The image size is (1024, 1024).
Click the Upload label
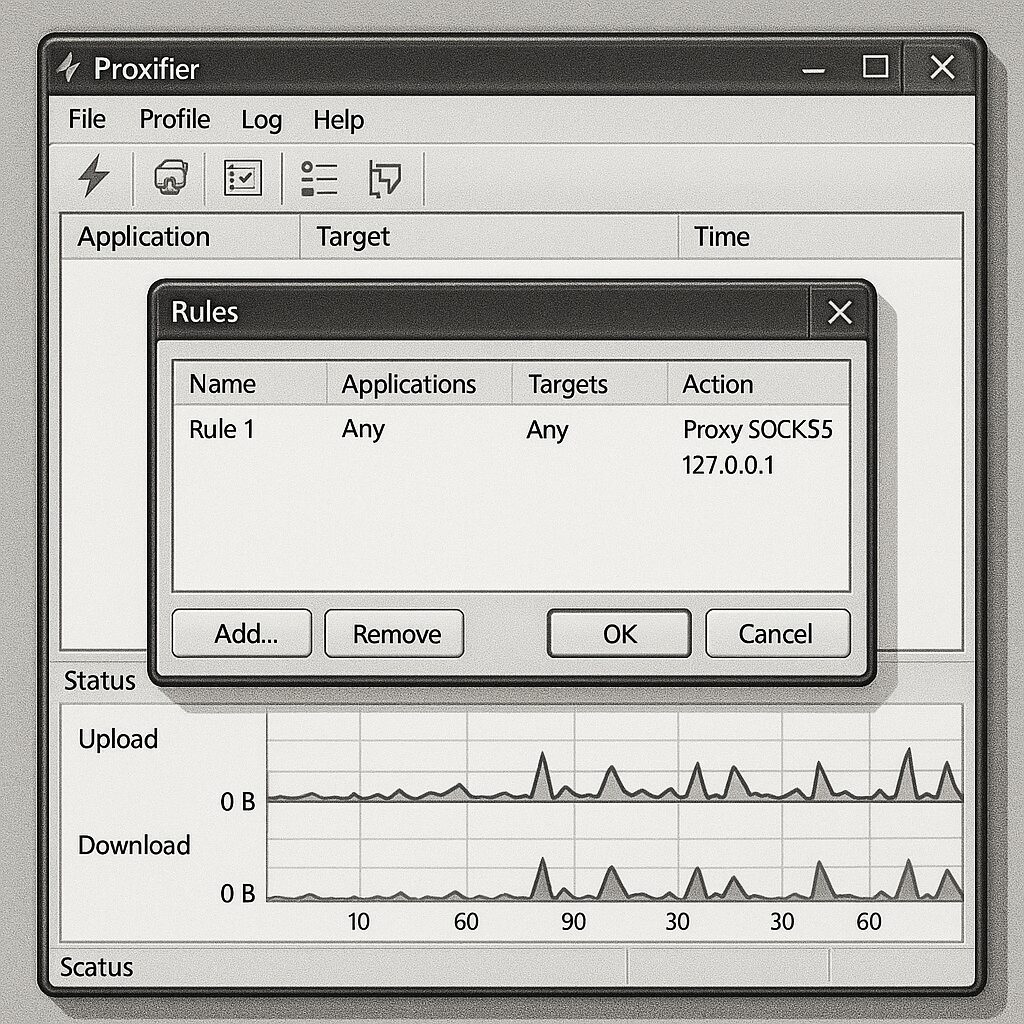pyautogui.click(x=118, y=739)
